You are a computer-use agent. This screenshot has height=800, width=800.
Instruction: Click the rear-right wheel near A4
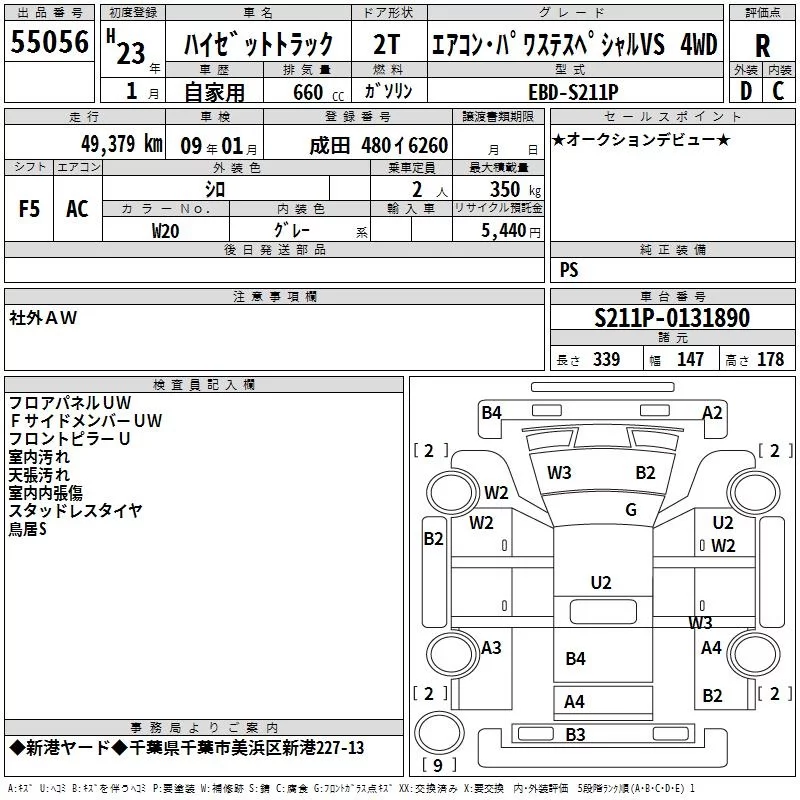point(754,654)
